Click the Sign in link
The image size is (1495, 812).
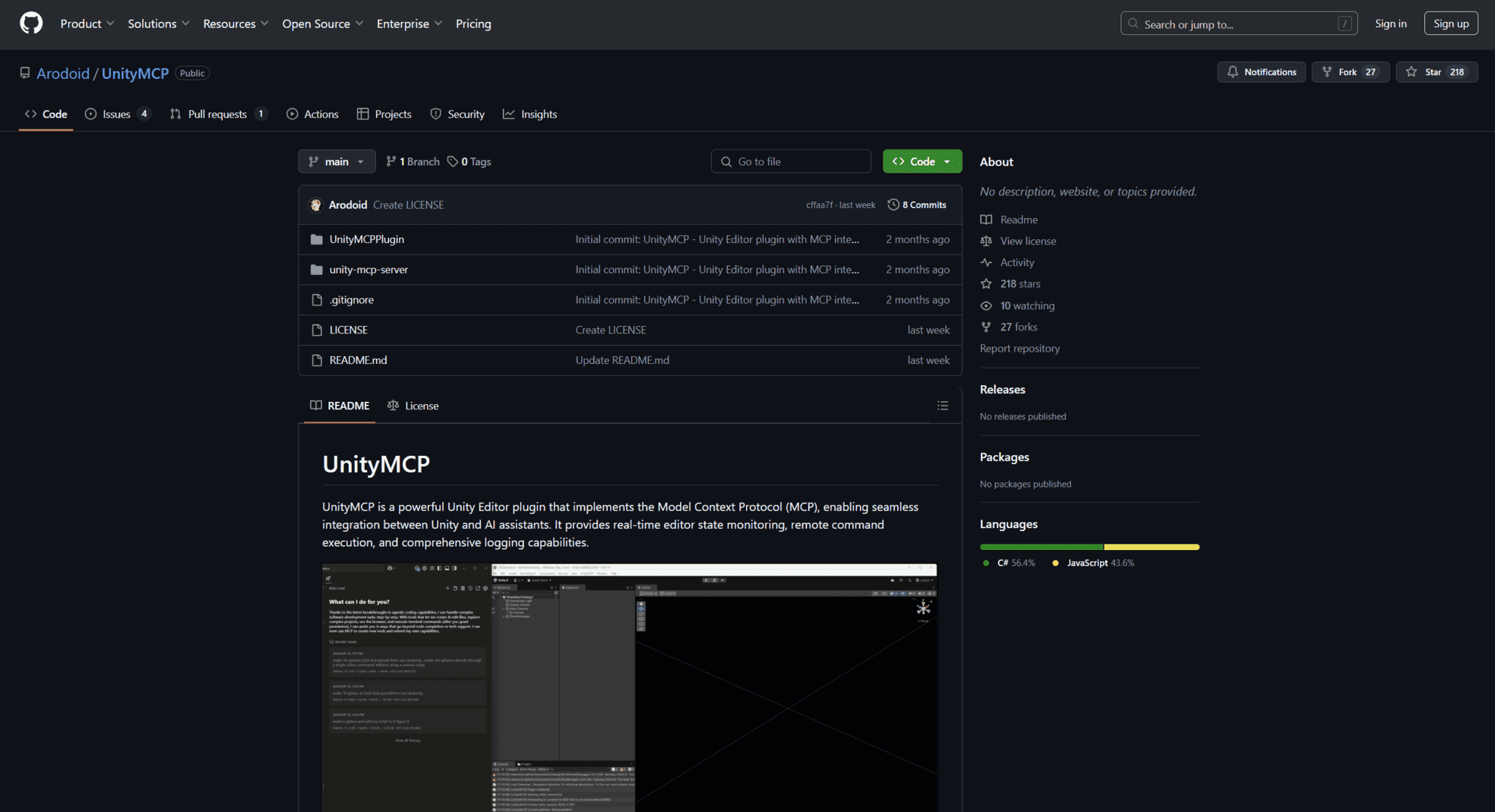pyautogui.click(x=1391, y=23)
